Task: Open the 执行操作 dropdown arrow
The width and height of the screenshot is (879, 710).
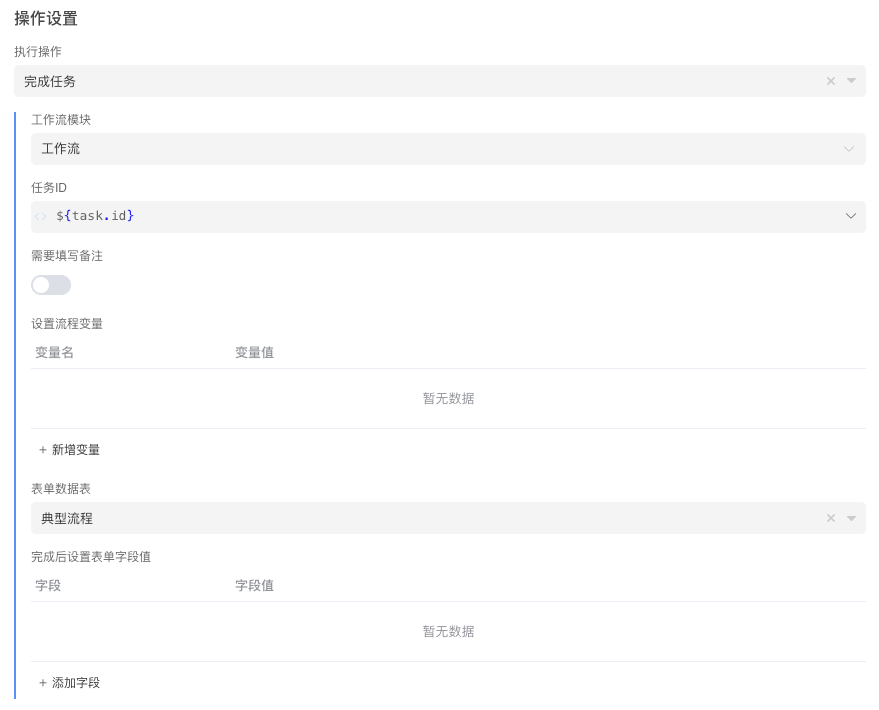Action: [851, 81]
